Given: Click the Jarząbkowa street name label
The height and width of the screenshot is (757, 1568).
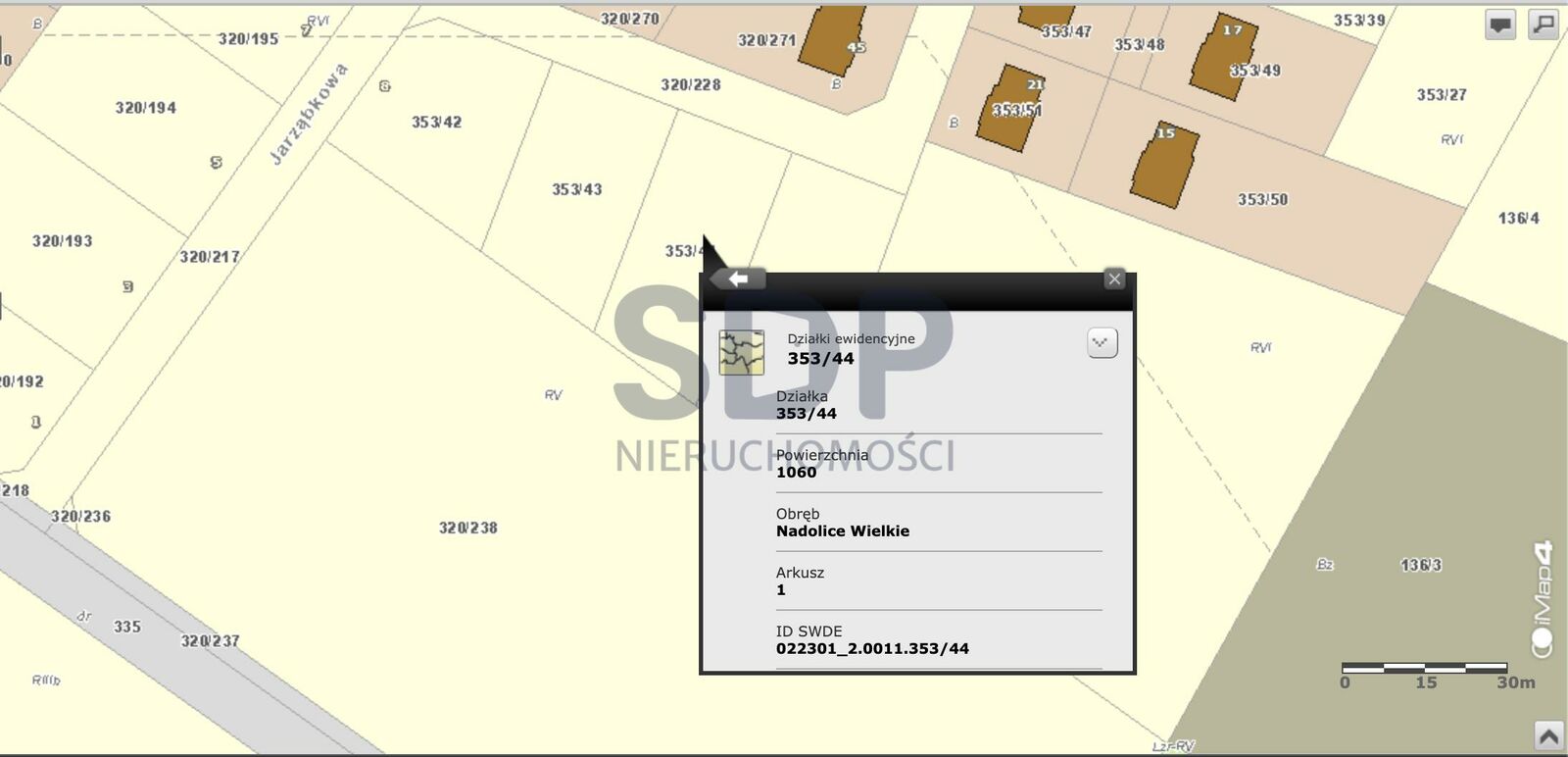Looking at the screenshot, I should tap(308, 114).
